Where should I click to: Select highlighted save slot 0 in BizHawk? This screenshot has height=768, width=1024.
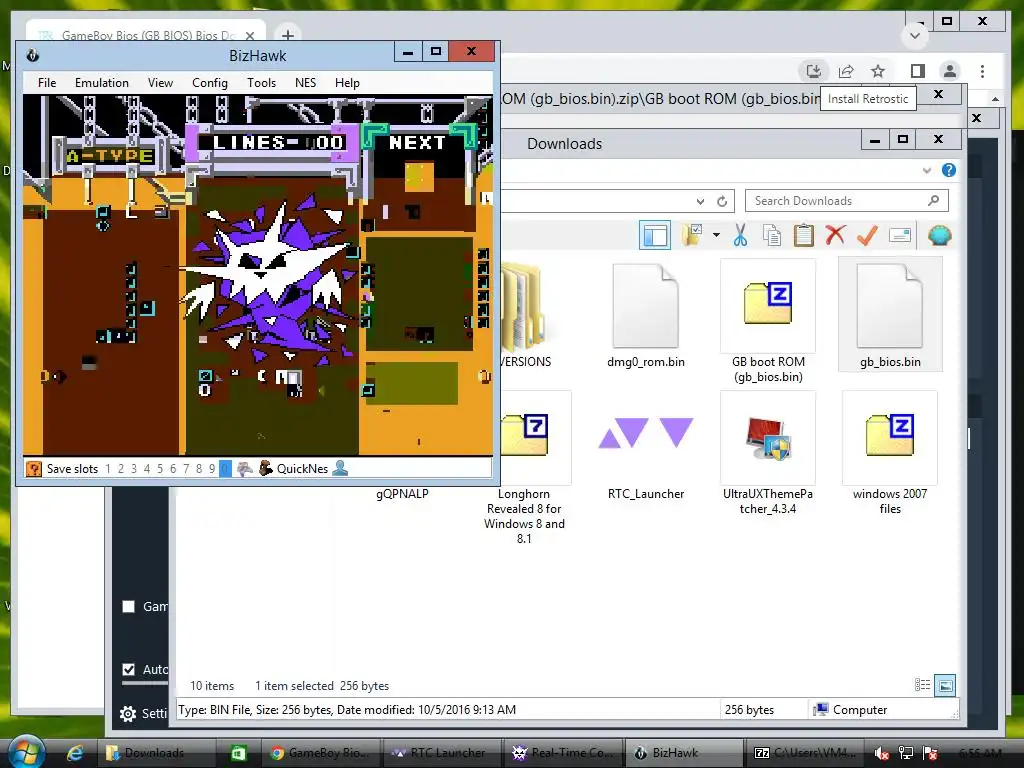tap(225, 468)
